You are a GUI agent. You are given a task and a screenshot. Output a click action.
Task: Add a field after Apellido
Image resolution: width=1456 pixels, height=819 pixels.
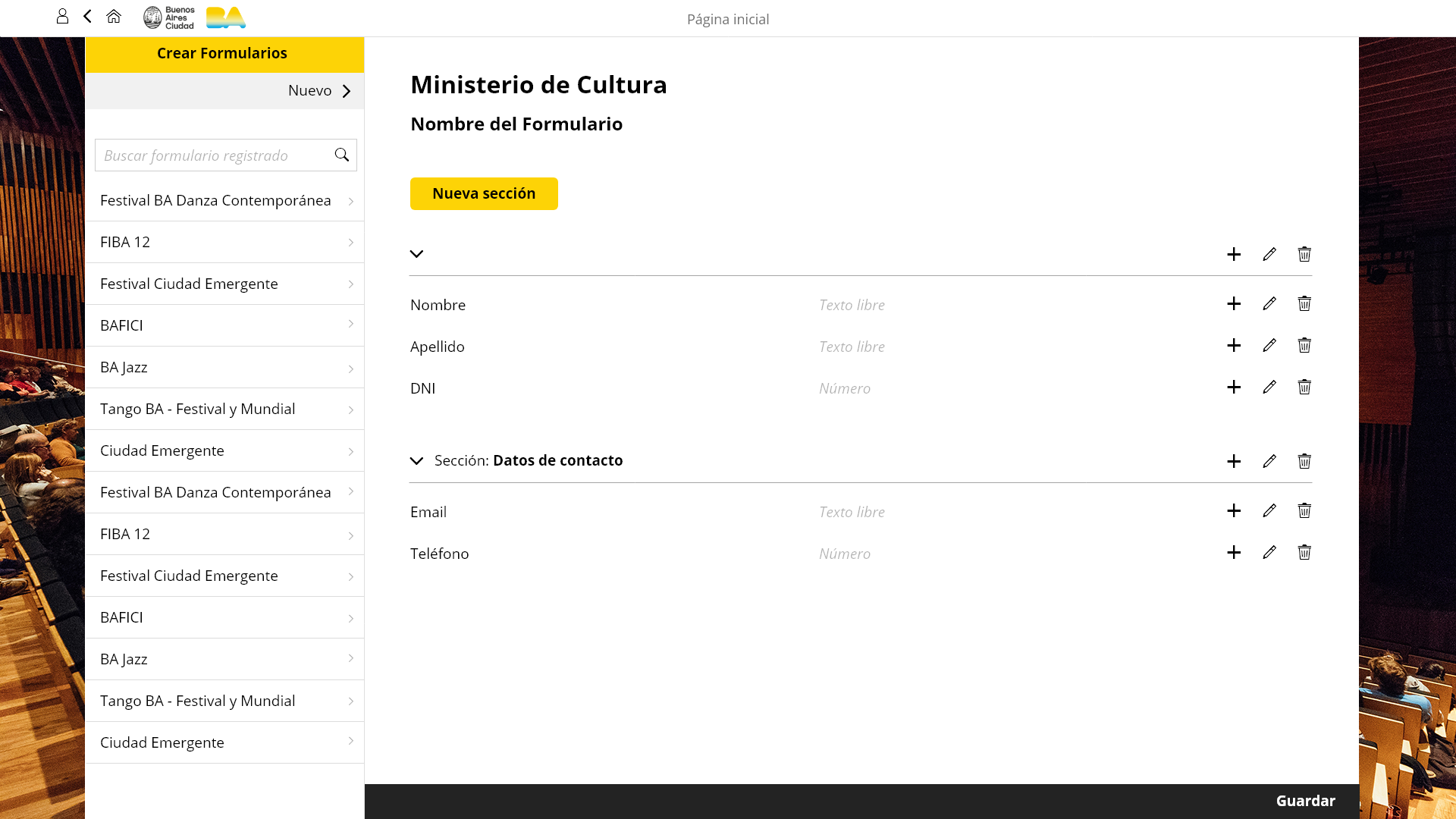coord(1234,345)
